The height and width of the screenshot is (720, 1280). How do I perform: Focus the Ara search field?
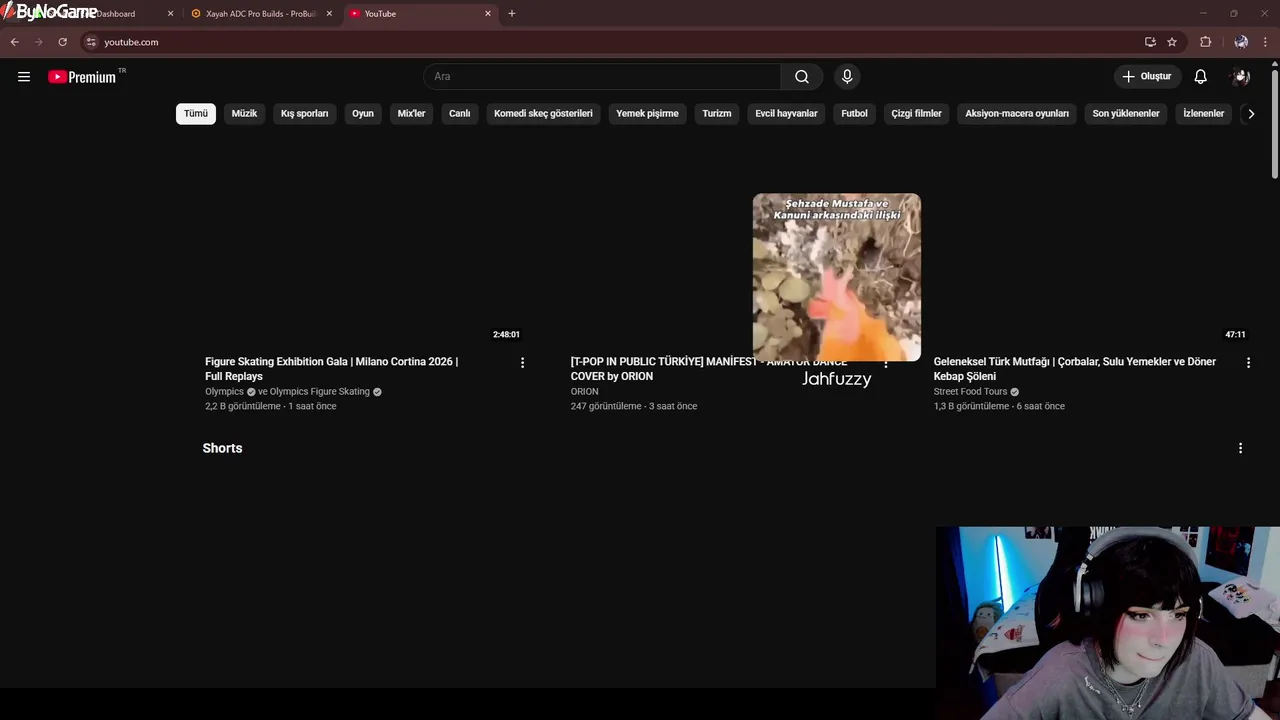pos(602,77)
